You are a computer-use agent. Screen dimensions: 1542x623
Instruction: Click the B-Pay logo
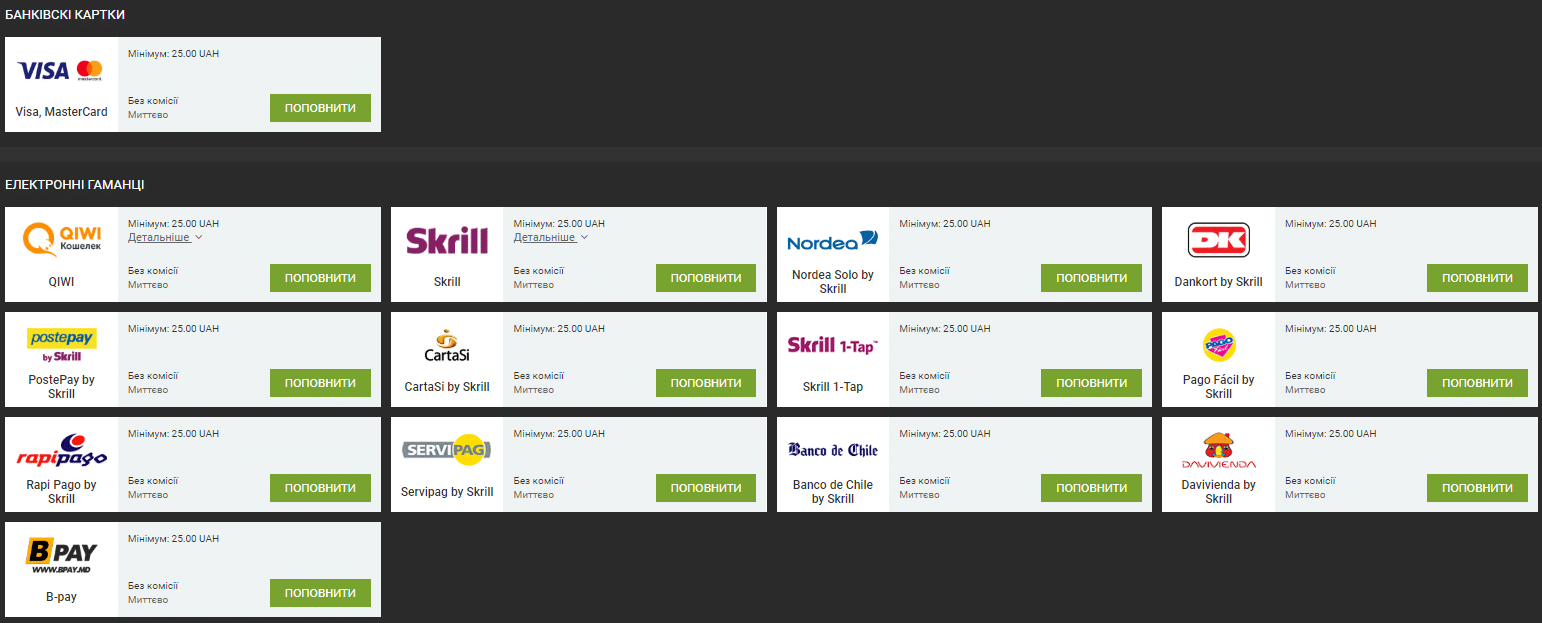point(61,555)
